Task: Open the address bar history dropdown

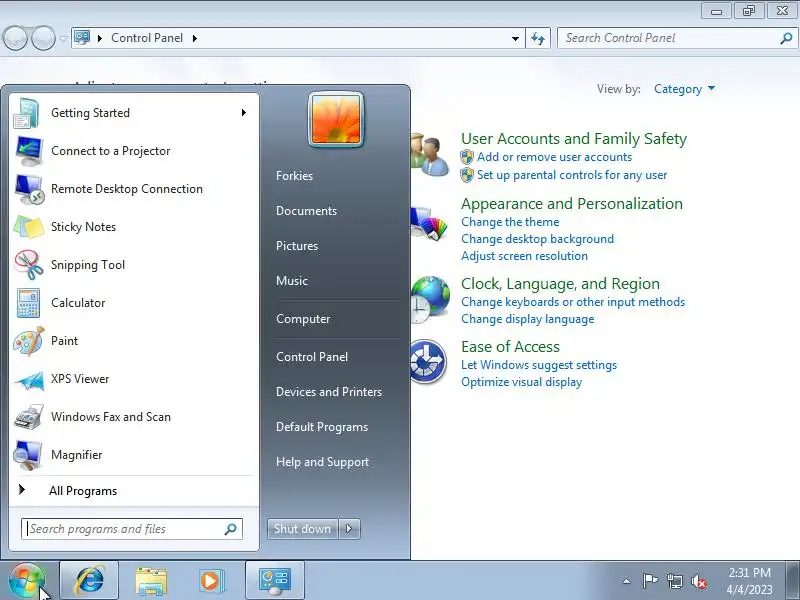Action: coord(515,38)
